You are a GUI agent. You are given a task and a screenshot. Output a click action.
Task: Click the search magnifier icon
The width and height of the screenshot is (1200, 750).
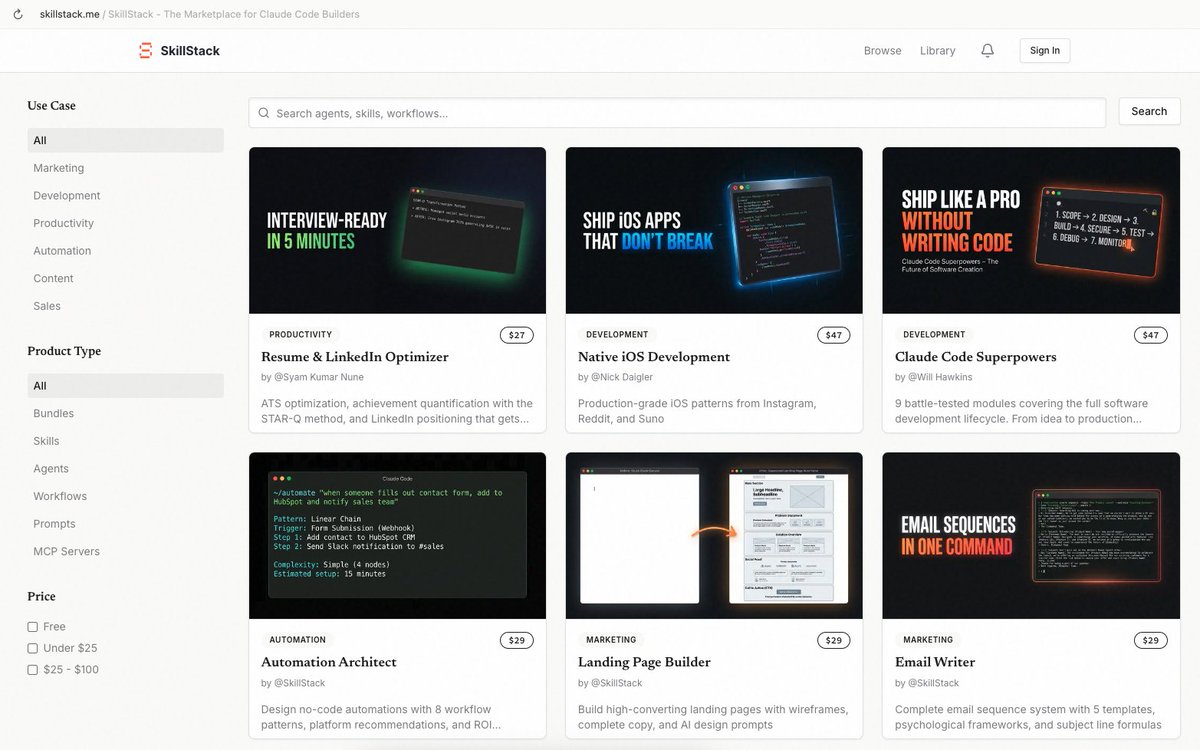click(264, 113)
